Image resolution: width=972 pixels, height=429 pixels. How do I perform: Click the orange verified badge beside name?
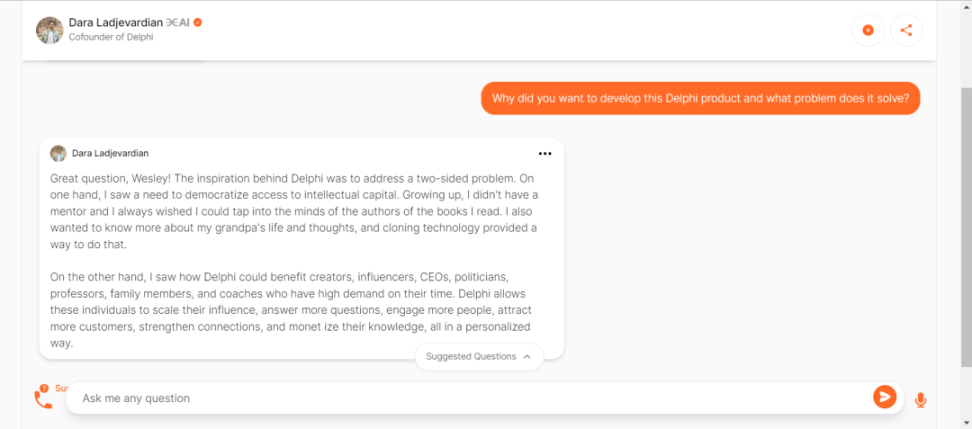(x=198, y=22)
